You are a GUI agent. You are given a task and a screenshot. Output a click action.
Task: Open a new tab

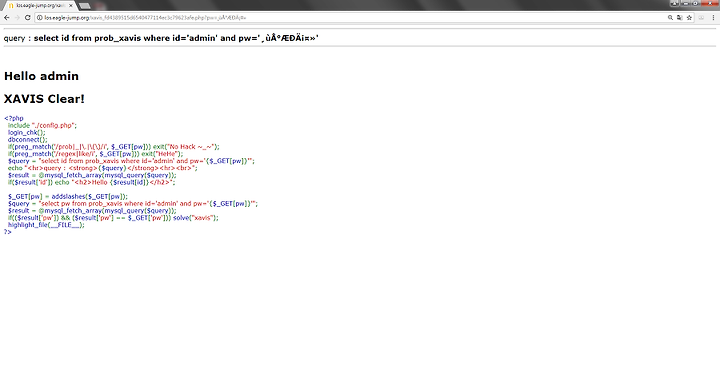point(84,6)
